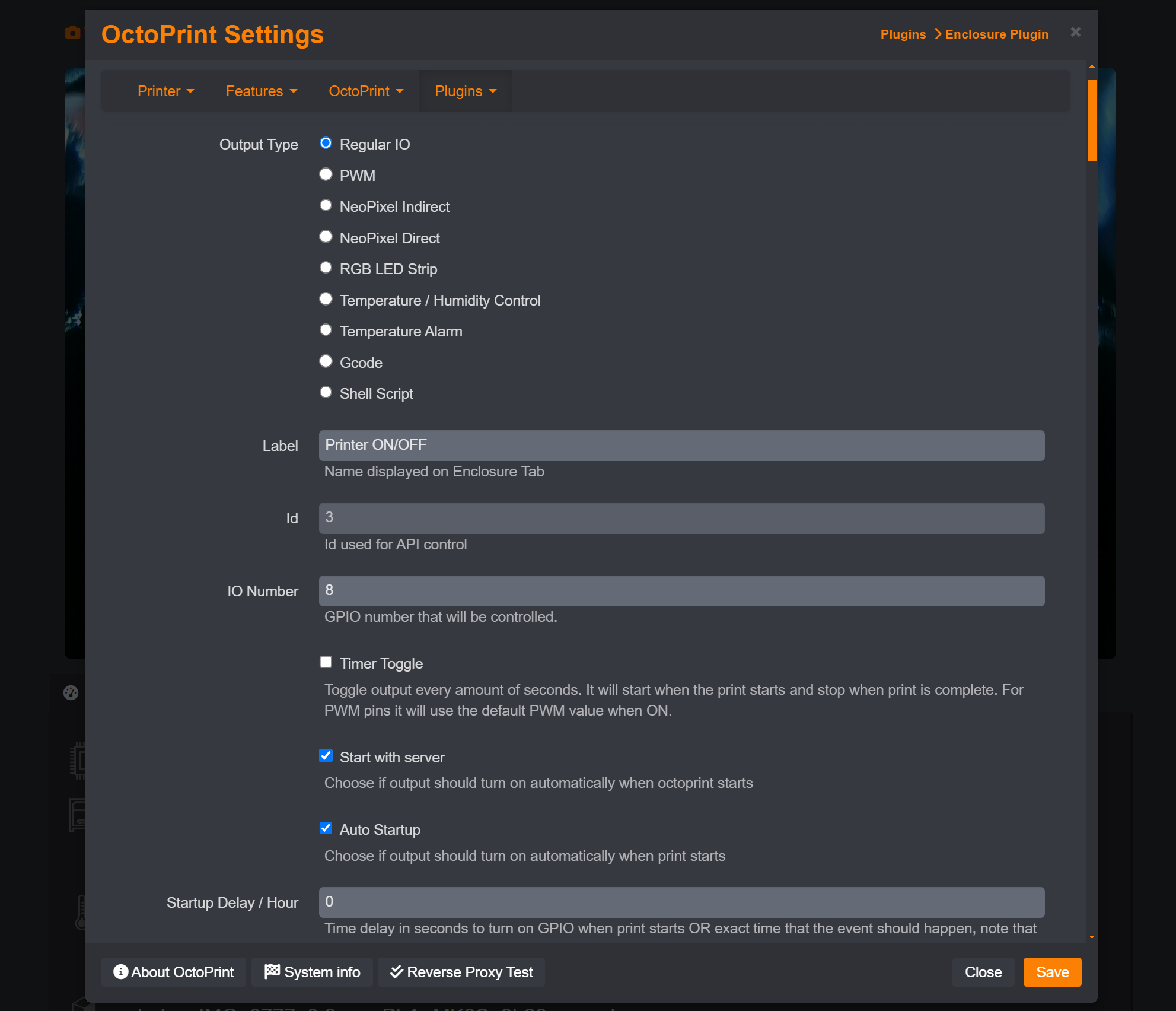Click the thermometer icon in background sidebar
Image resolution: width=1176 pixels, height=1011 pixels.
81,912
